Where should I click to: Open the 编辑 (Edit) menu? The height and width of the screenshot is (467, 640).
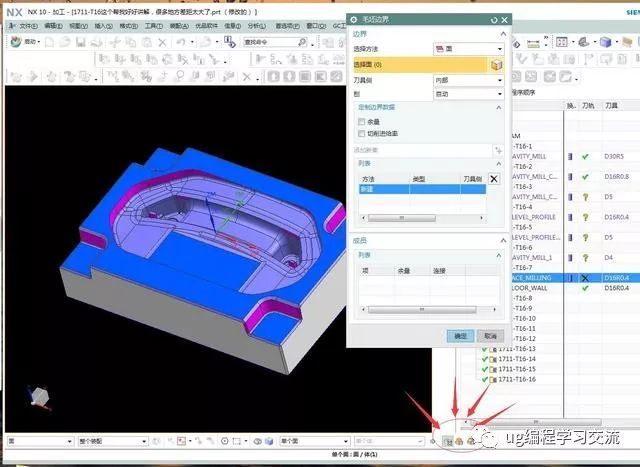[x=53, y=26]
